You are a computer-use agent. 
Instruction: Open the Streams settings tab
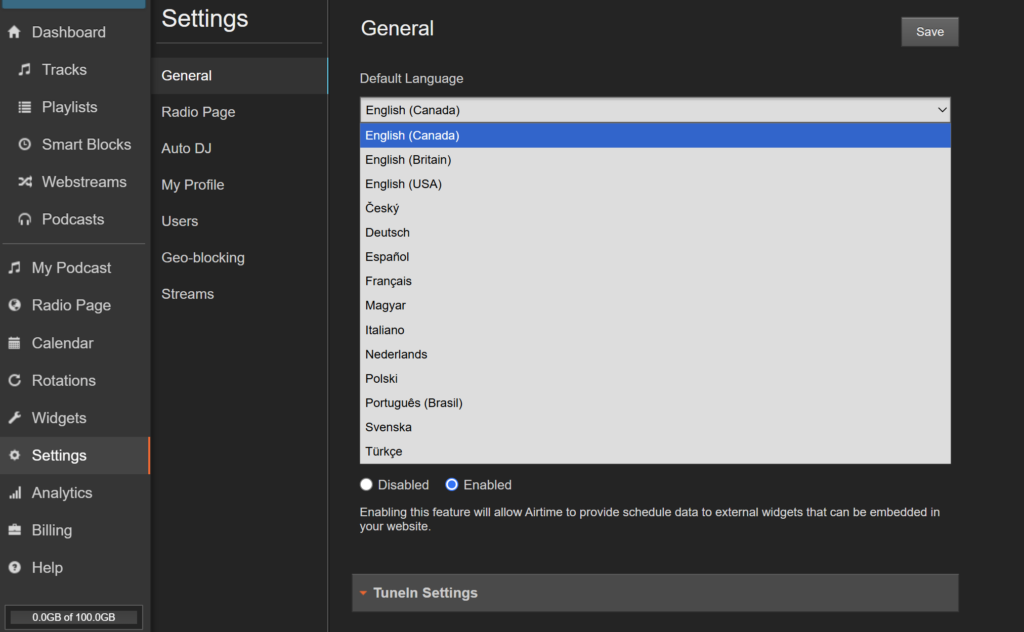point(239,294)
